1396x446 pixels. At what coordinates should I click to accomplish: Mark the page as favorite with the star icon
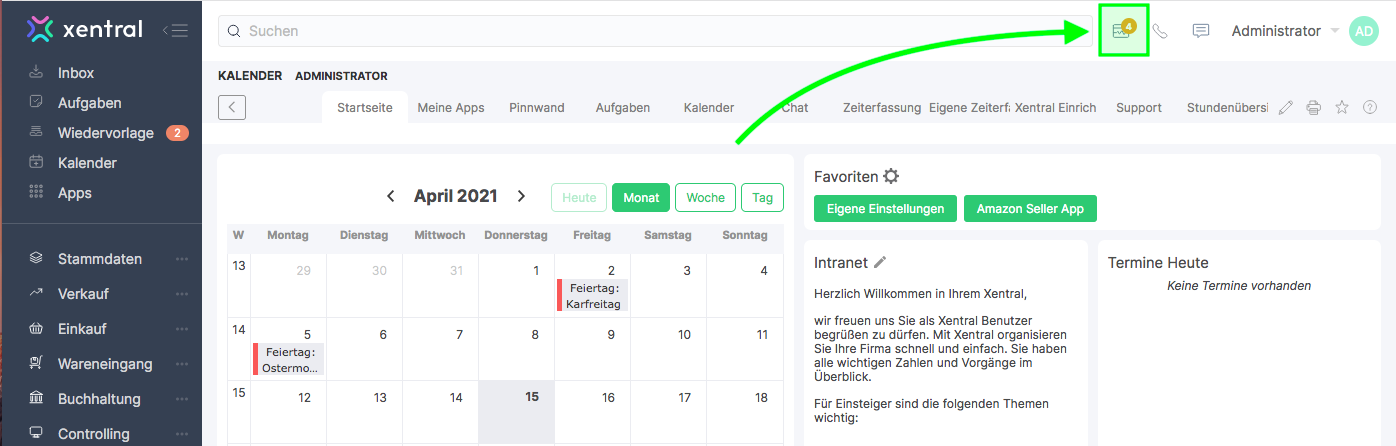point(1342,107)
